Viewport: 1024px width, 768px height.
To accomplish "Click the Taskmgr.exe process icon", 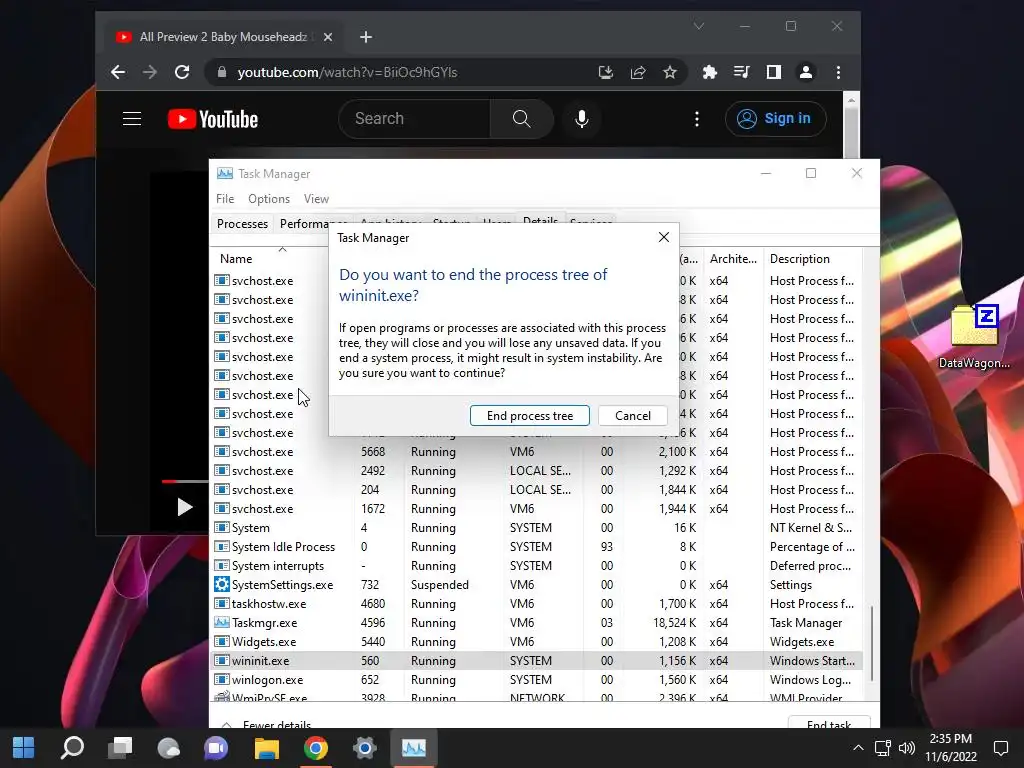I will point(222,622).
